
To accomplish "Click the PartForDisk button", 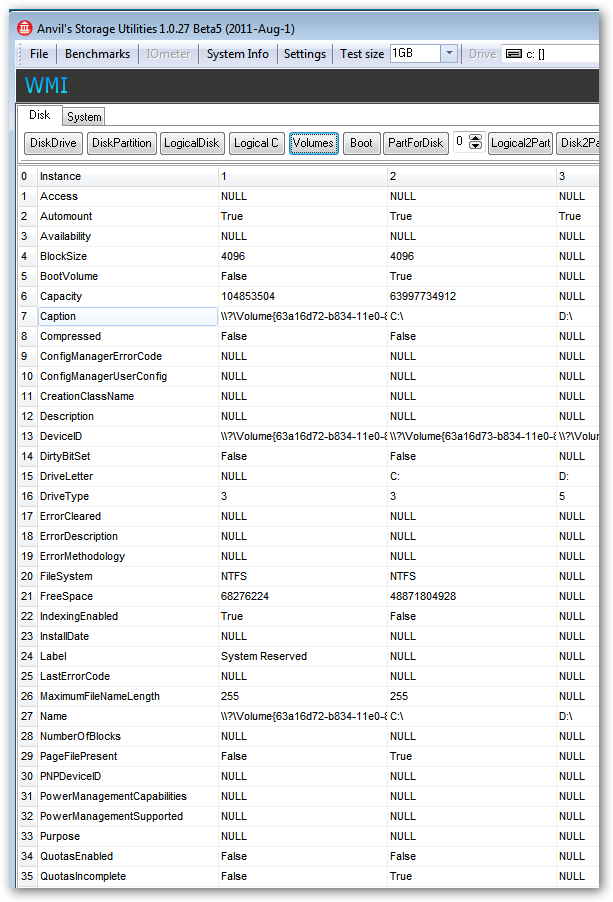I will (x=416, y=143).
